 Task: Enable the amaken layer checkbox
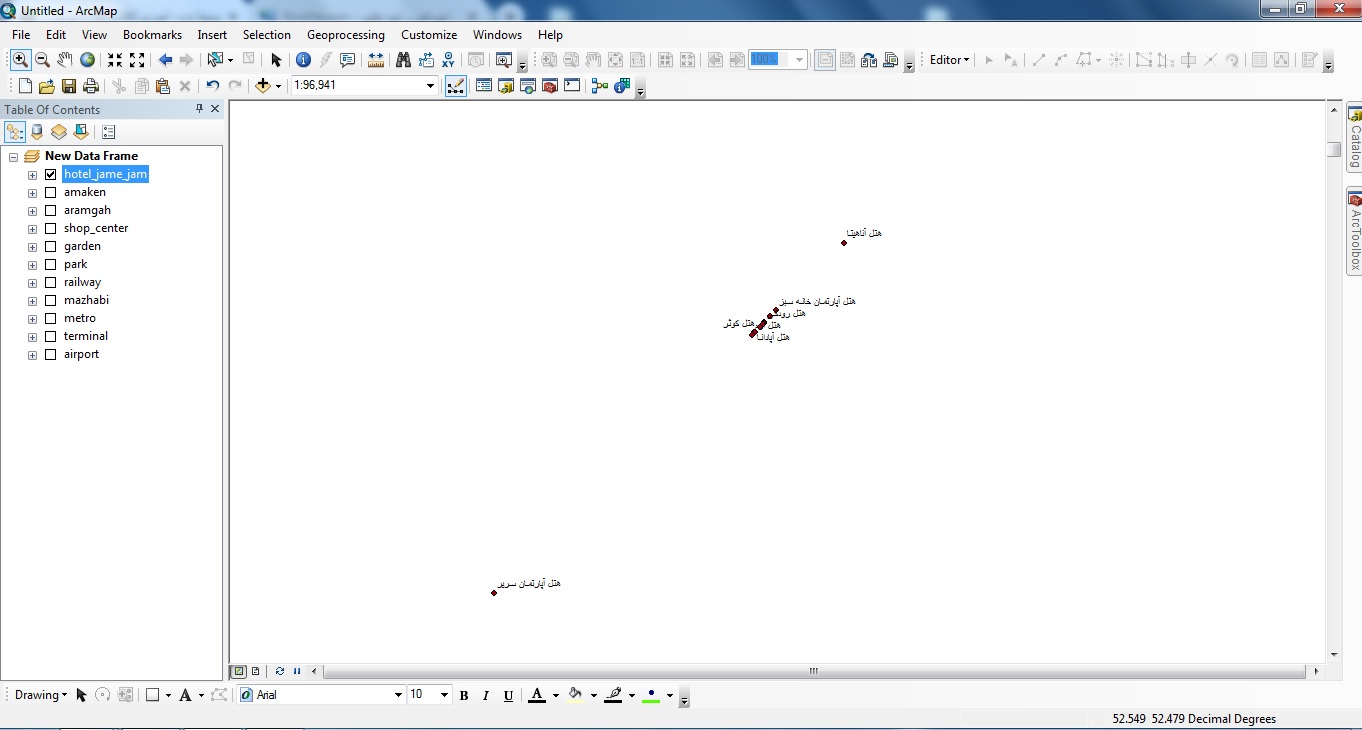coord(51,192)
